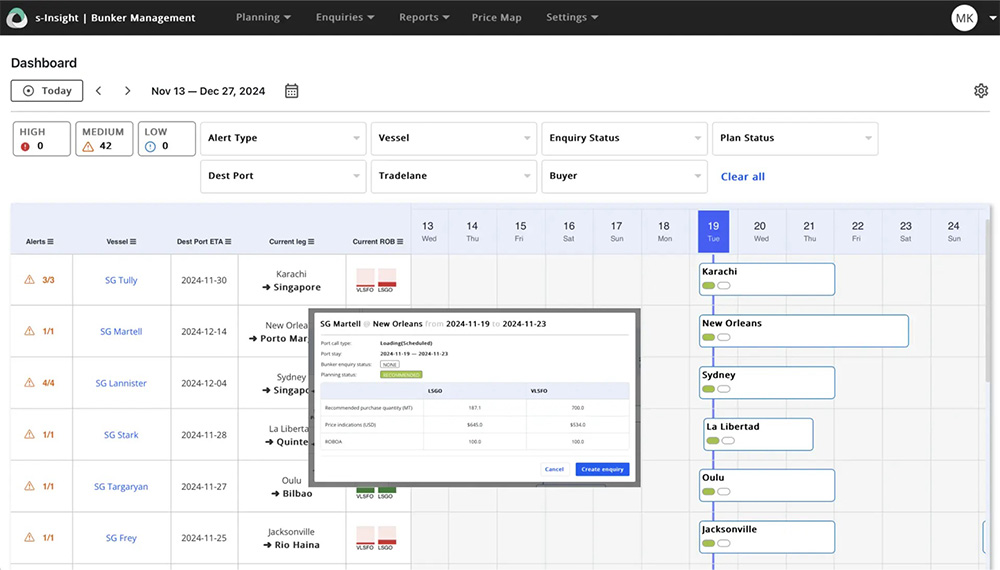Click the Today button
The height and width of the screenshot is (570, 1000).
(47, 91)
